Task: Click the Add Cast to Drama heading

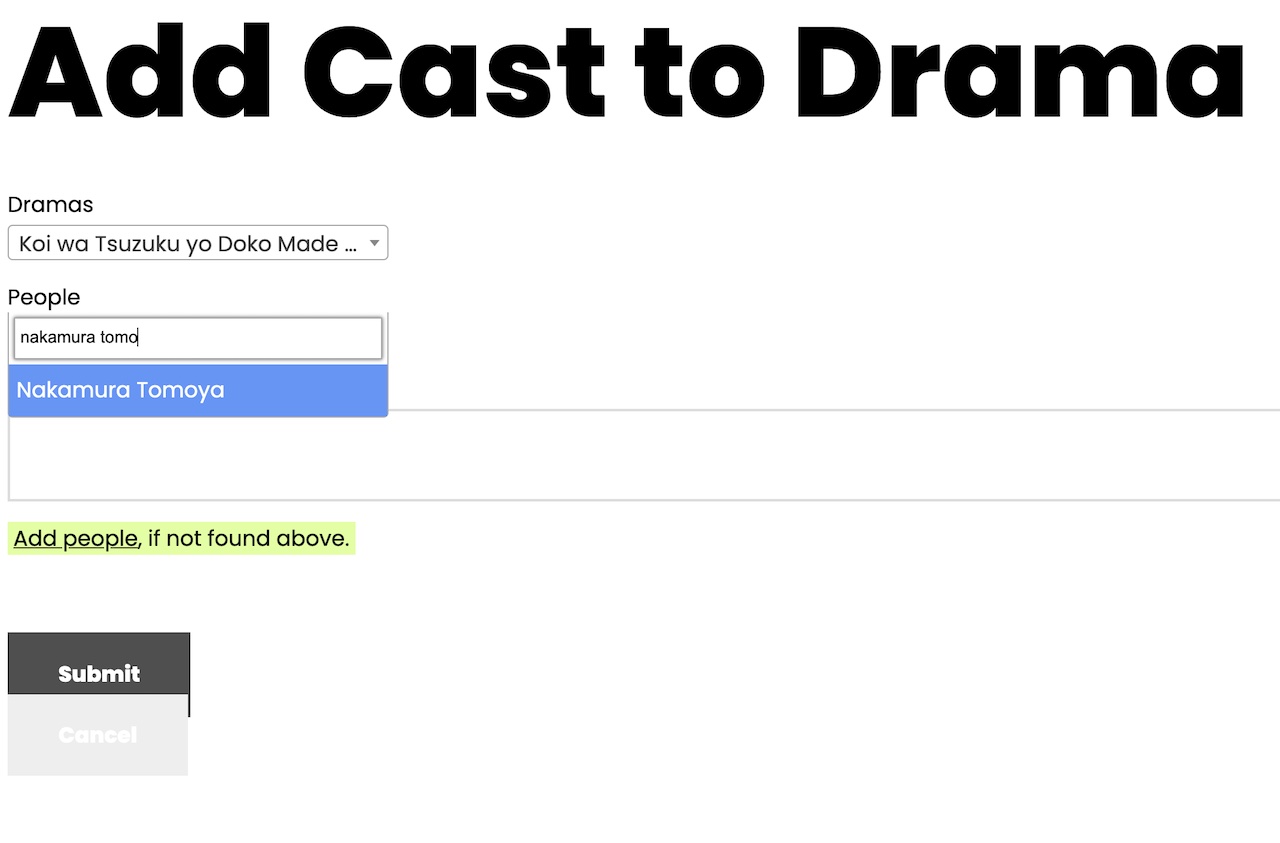Action: 627,72
